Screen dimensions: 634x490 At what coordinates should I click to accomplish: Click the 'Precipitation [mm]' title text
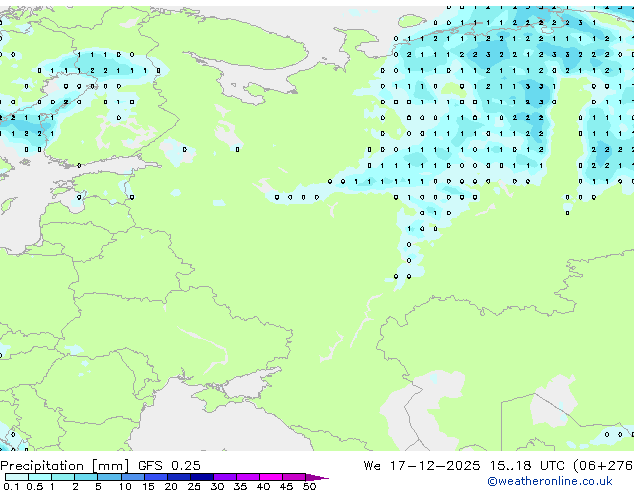click(65, 466)
